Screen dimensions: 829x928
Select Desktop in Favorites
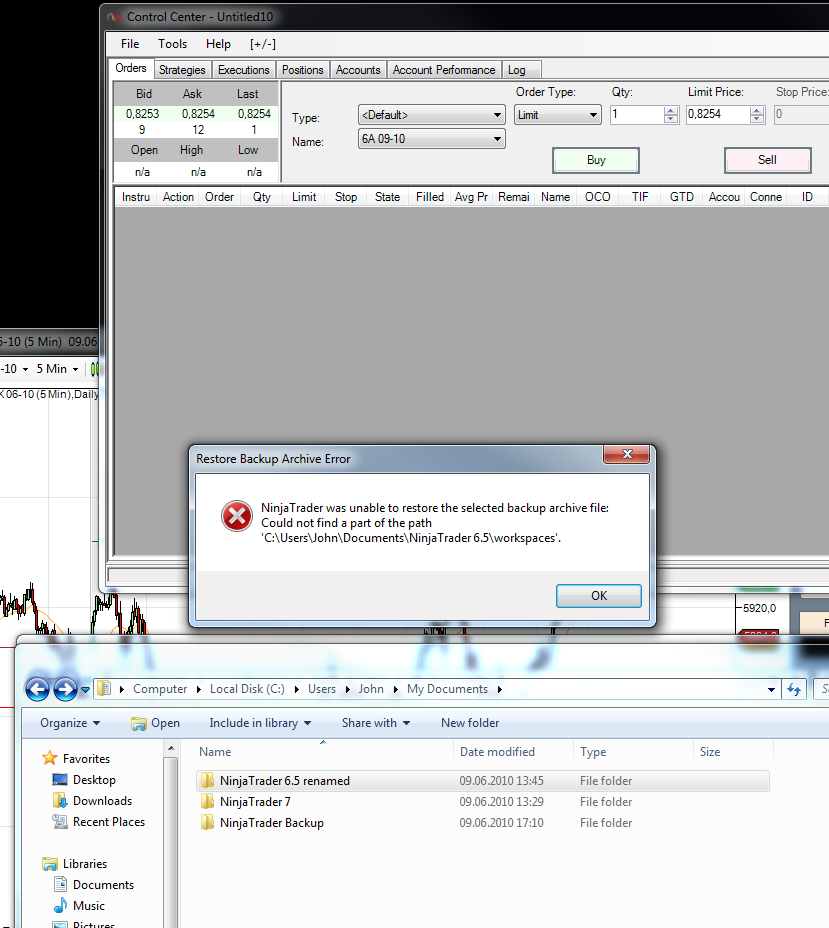coord(93,780)
